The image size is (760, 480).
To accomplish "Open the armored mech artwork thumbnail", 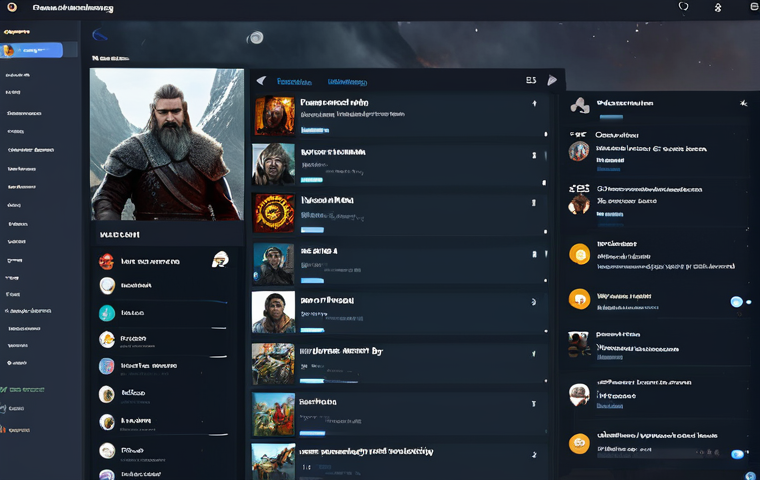I will click(273, 364).
